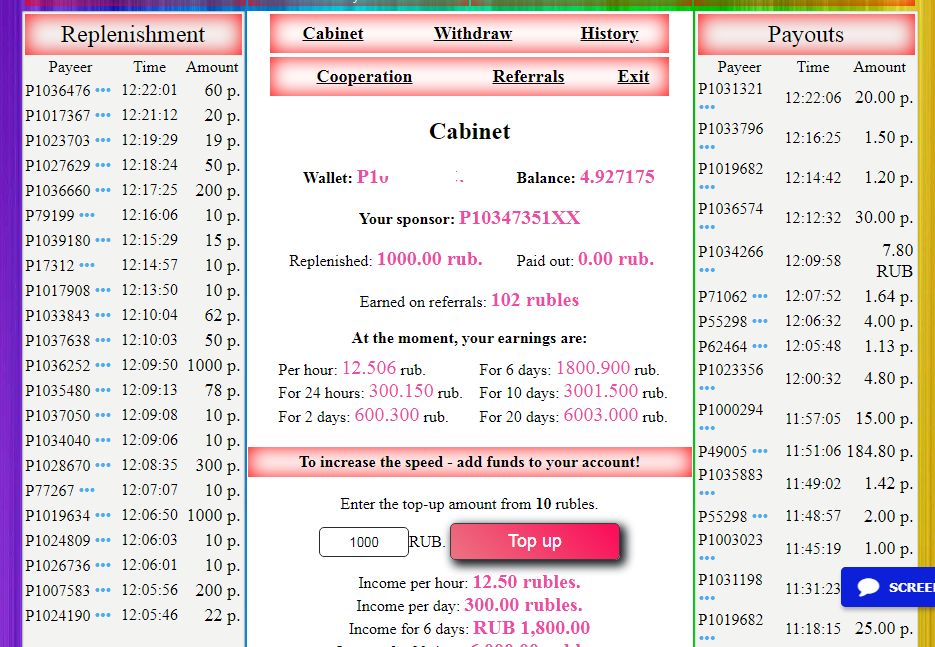
Task: Open the Cabinet menu link
Action: (333, 34)
